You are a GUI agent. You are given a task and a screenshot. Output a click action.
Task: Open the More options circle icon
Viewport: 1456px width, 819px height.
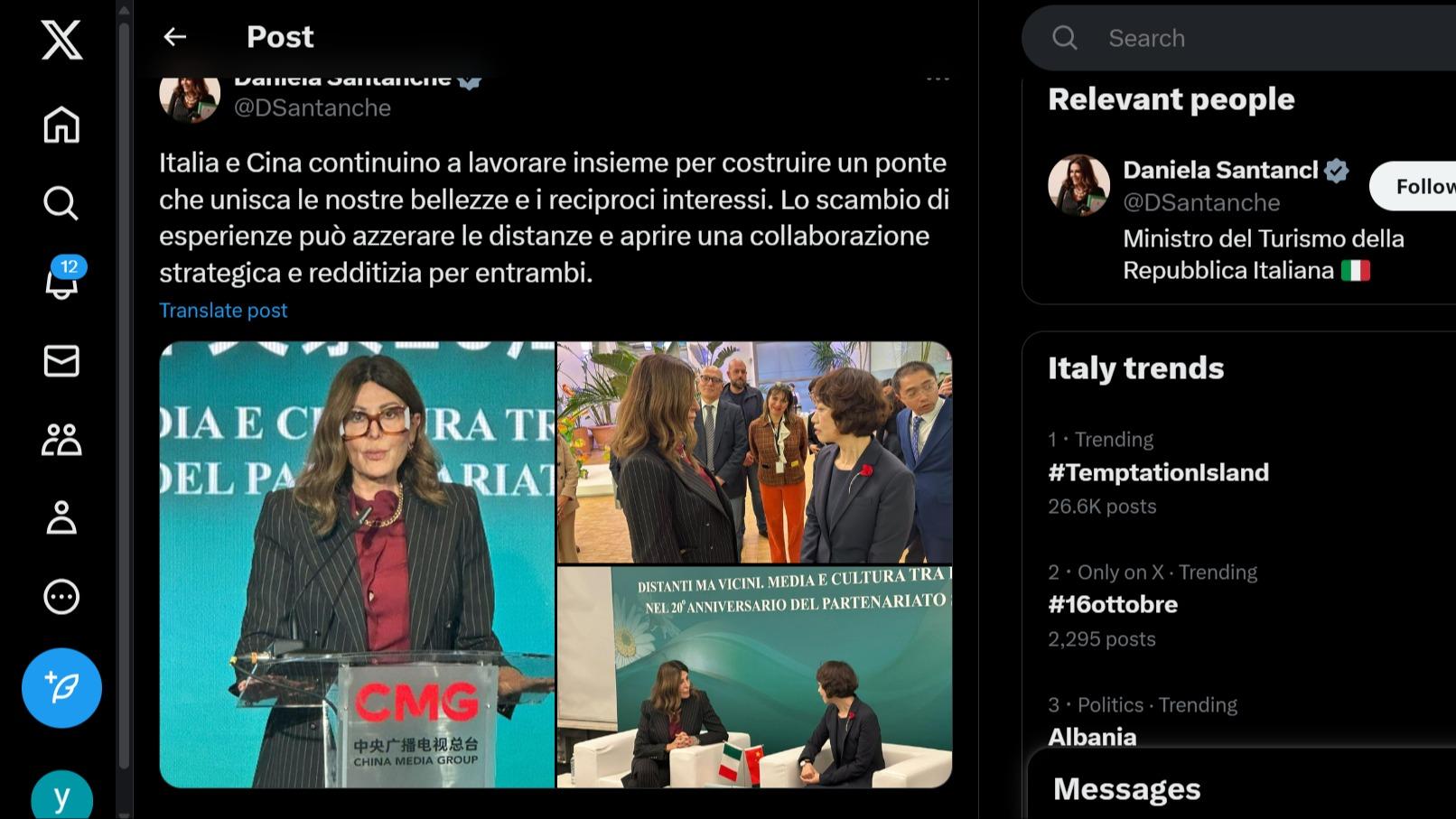(x=61, y=597)
